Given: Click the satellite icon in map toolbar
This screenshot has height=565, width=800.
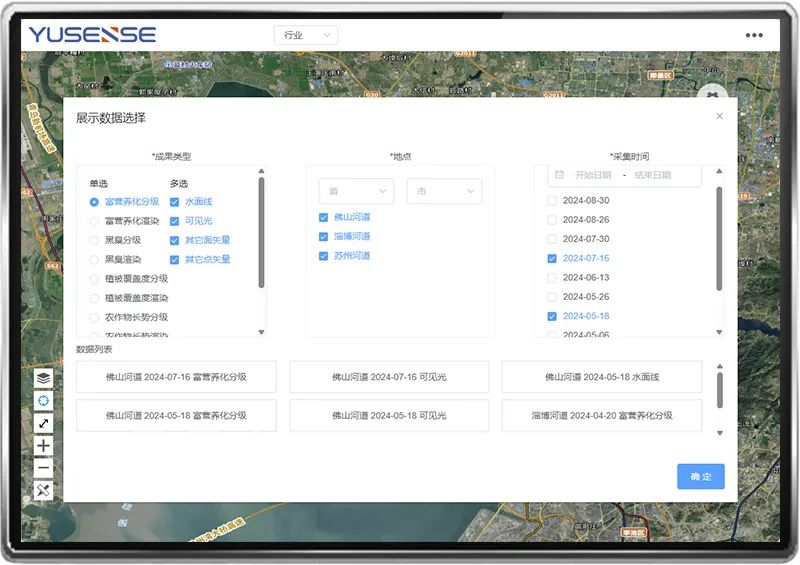Looking at the screenshot, I should [43, 490].
